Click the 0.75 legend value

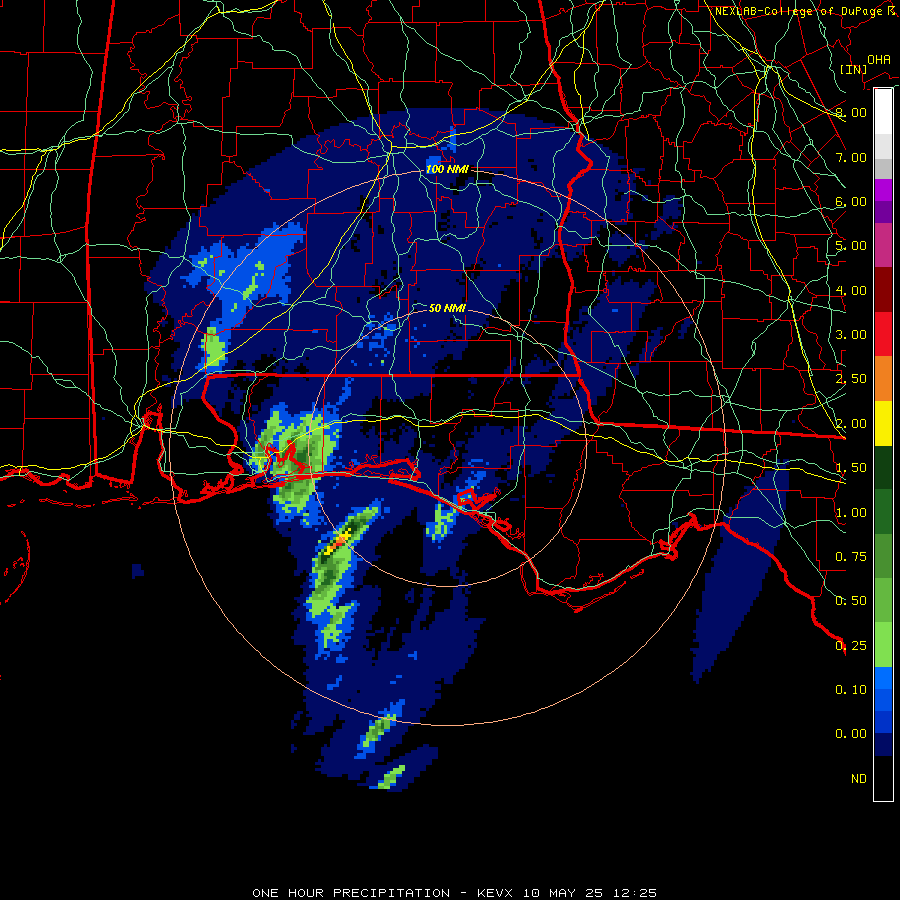point(851,557)
